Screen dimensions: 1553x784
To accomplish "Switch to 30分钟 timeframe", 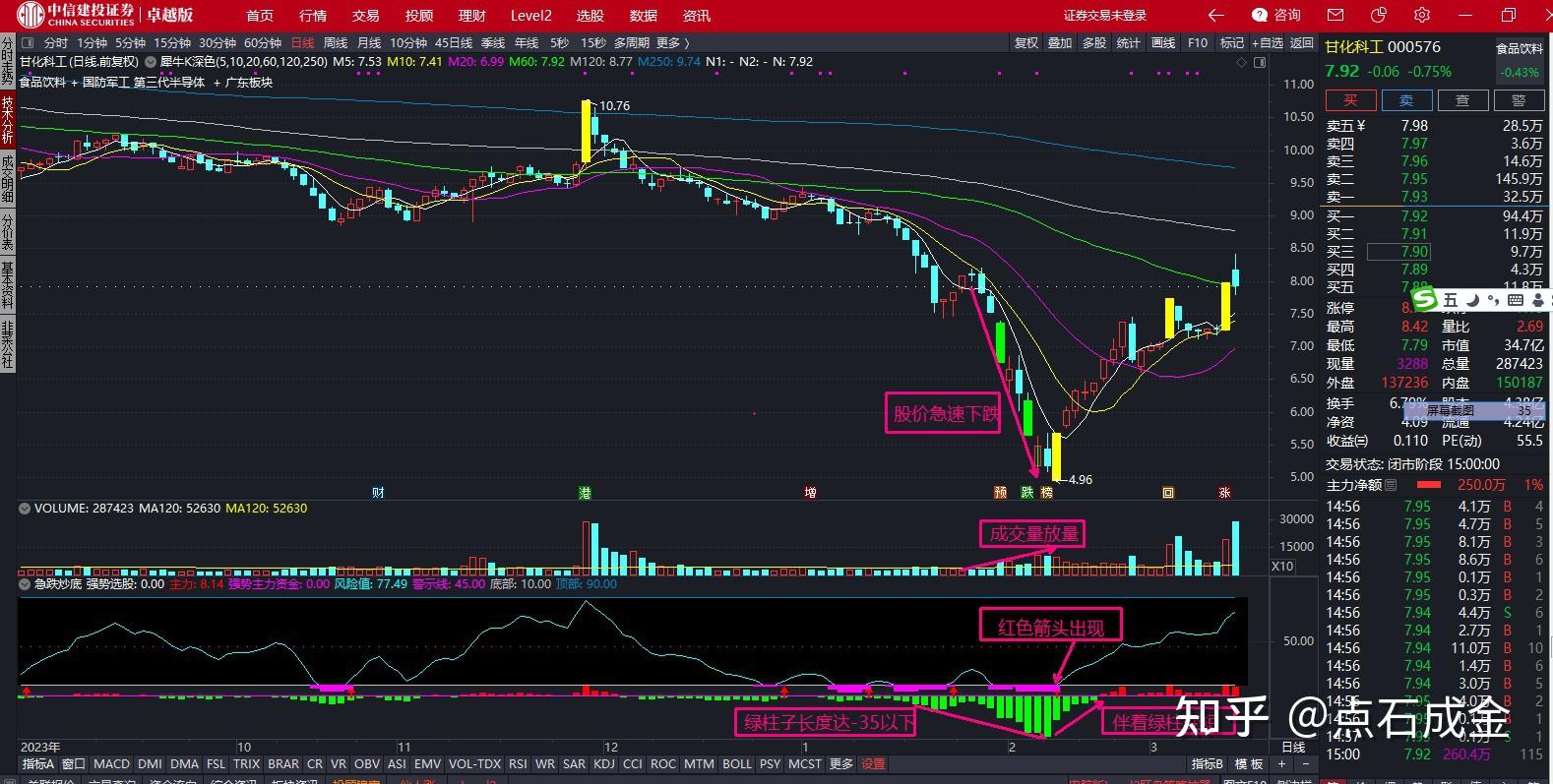I will (217, 43).
